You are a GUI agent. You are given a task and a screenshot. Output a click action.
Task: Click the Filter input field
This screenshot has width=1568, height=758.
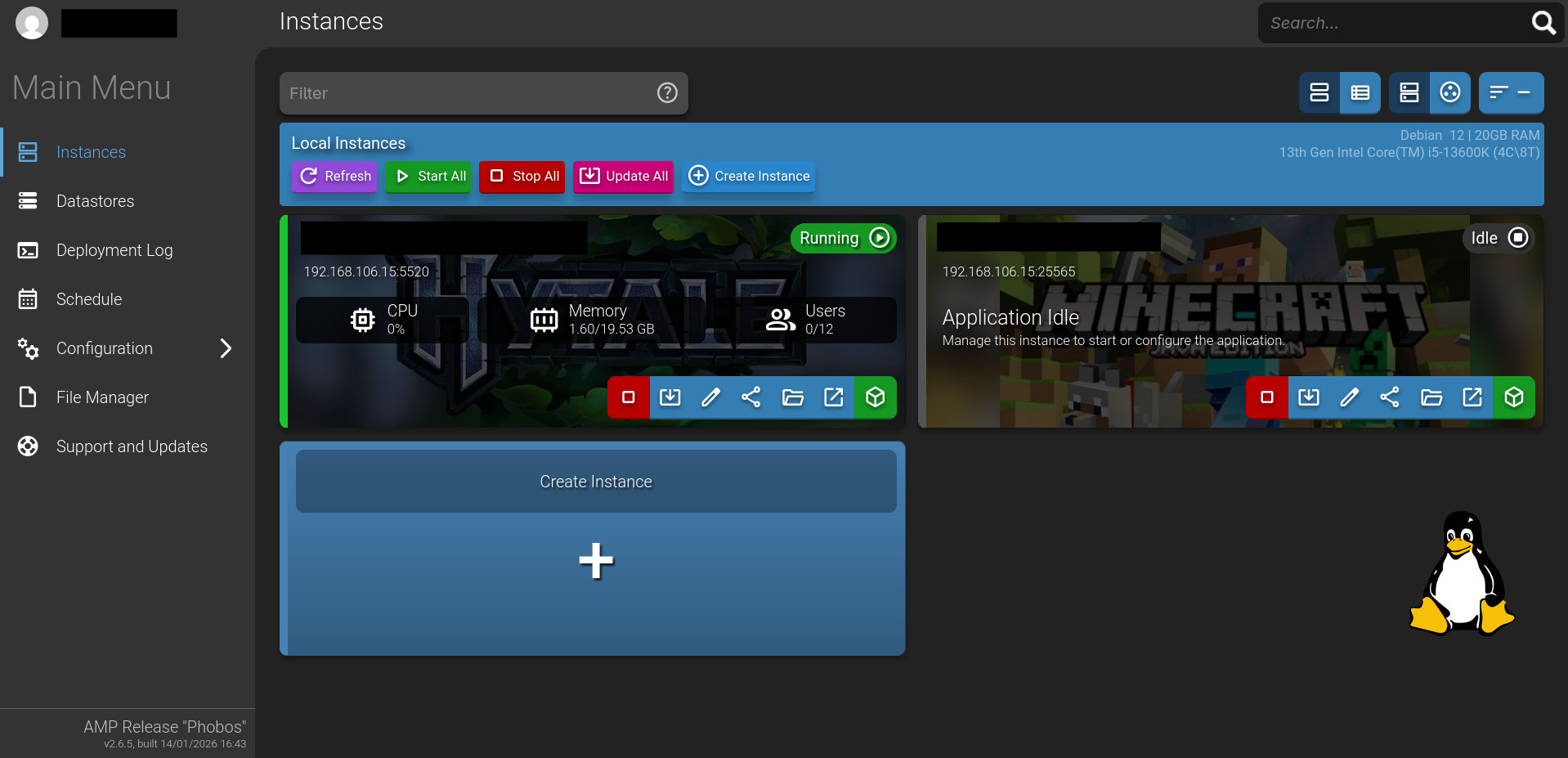(466, 93)
